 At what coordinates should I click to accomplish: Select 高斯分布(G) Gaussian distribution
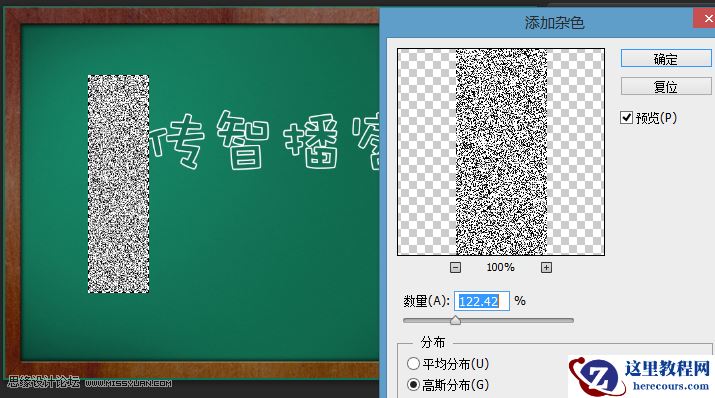[413, 384]
